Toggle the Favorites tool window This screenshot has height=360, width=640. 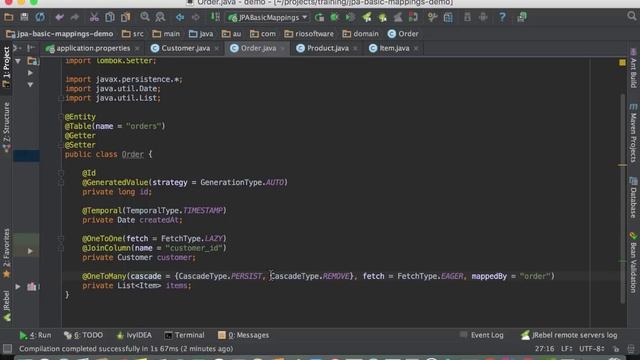[x=6, y=253]
